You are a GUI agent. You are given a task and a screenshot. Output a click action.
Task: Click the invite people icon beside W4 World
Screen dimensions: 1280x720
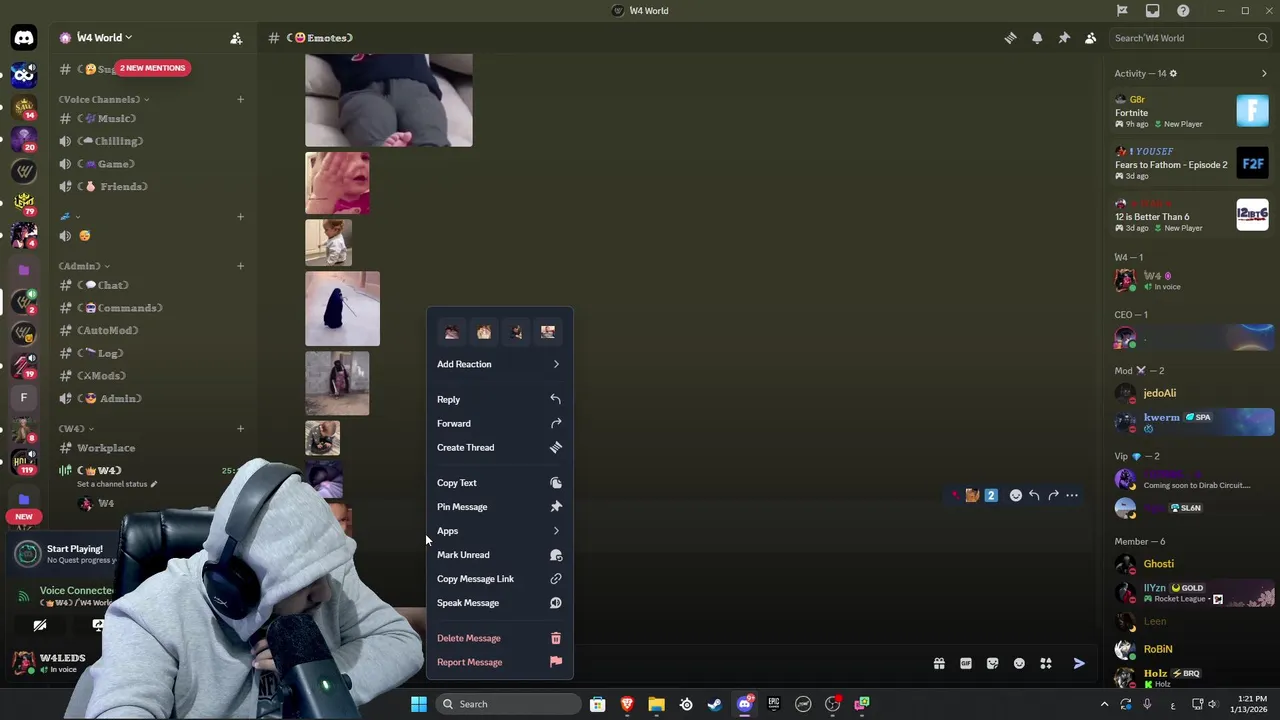click(x=236, y=38)
